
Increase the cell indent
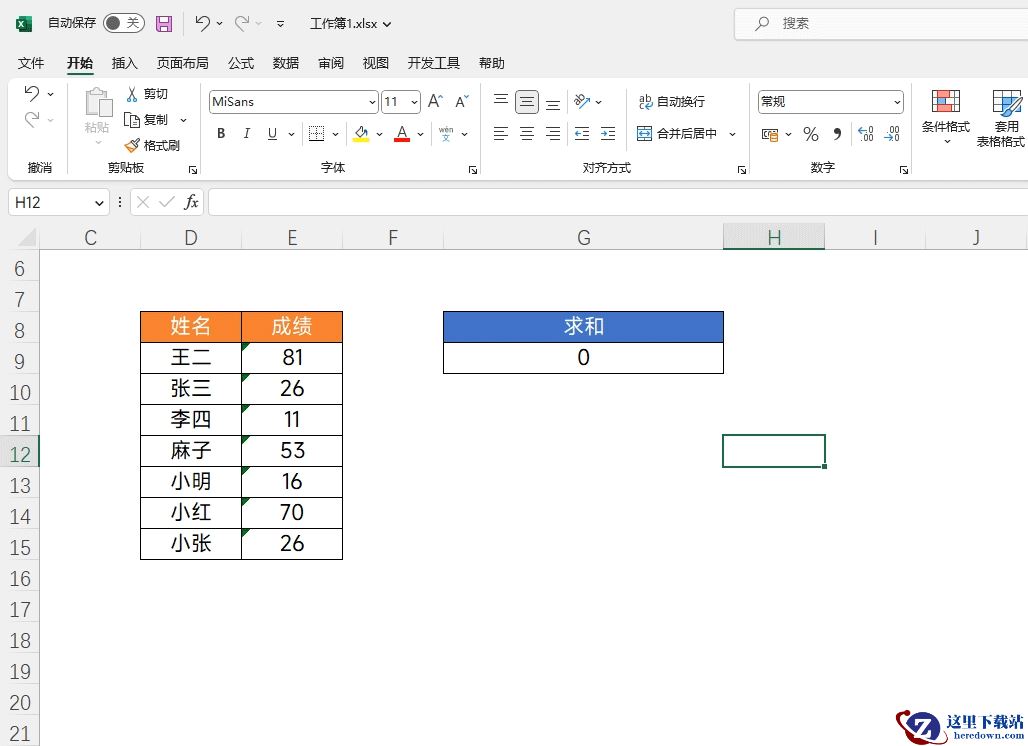coord(608,134)
